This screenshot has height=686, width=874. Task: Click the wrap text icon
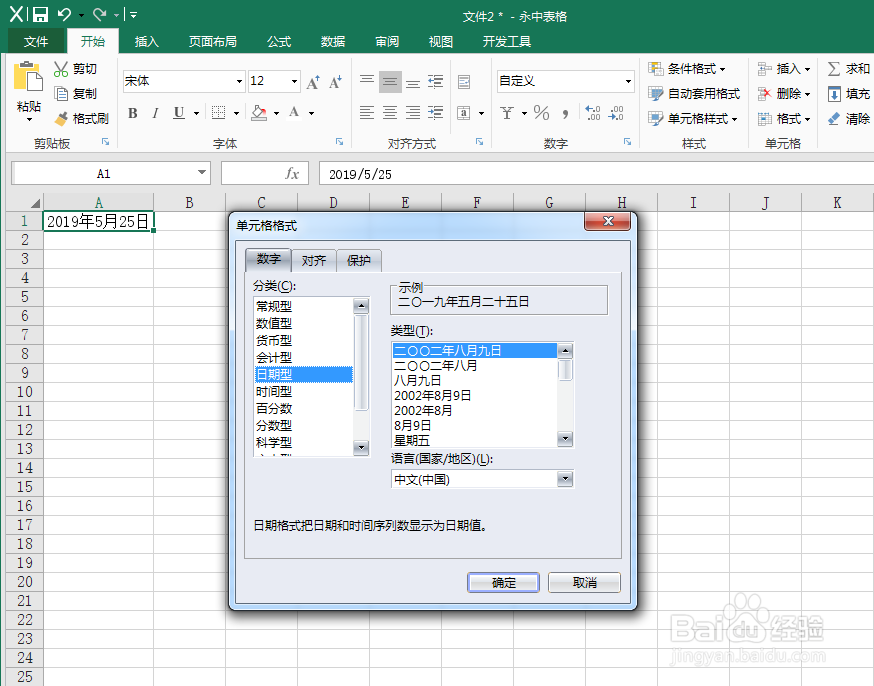[464, 82]
